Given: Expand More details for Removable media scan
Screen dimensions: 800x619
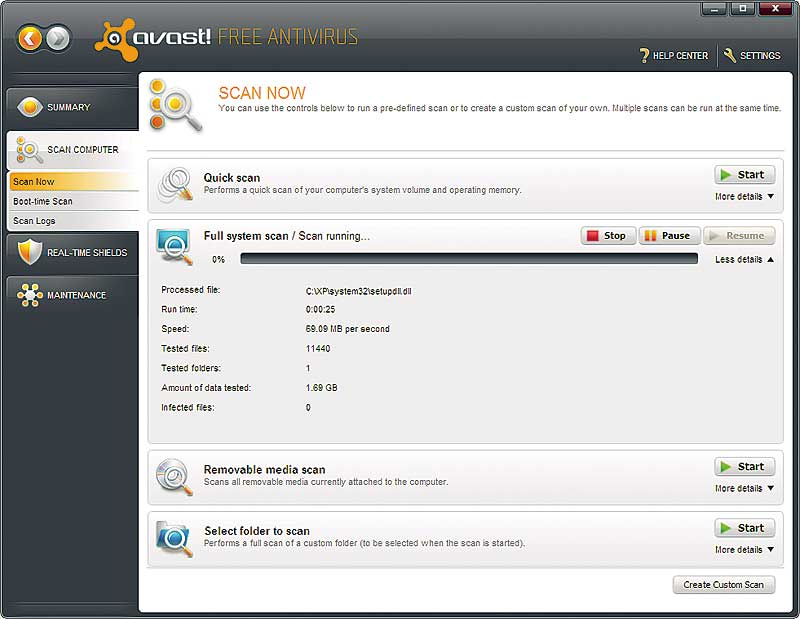Looking at the screenshot, I should point(744,488).
